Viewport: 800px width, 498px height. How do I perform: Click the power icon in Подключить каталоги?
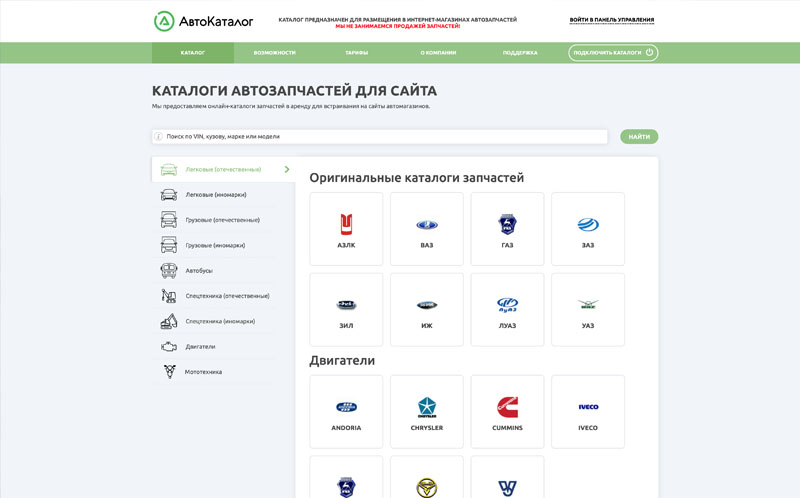point(649,52)
